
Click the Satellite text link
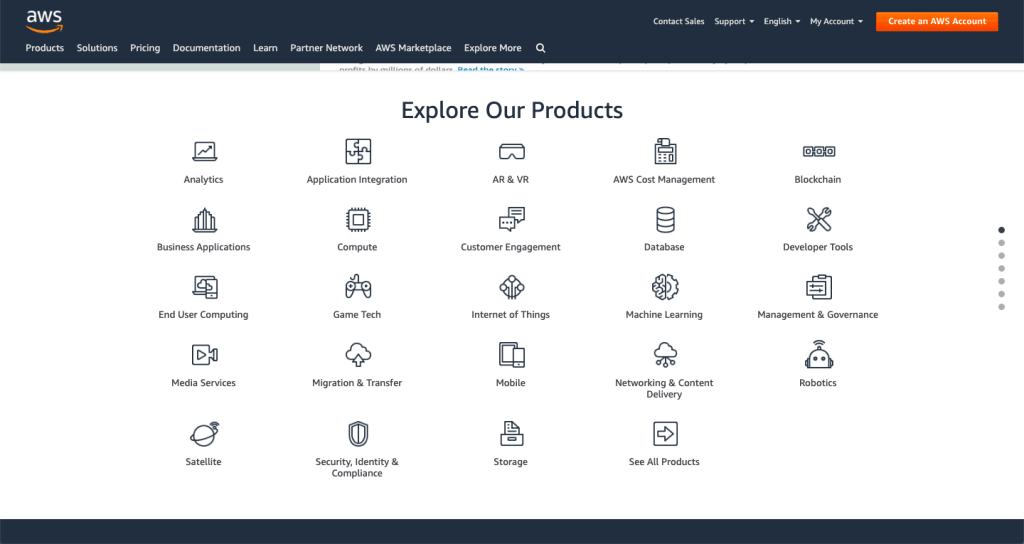pos(203,462)
